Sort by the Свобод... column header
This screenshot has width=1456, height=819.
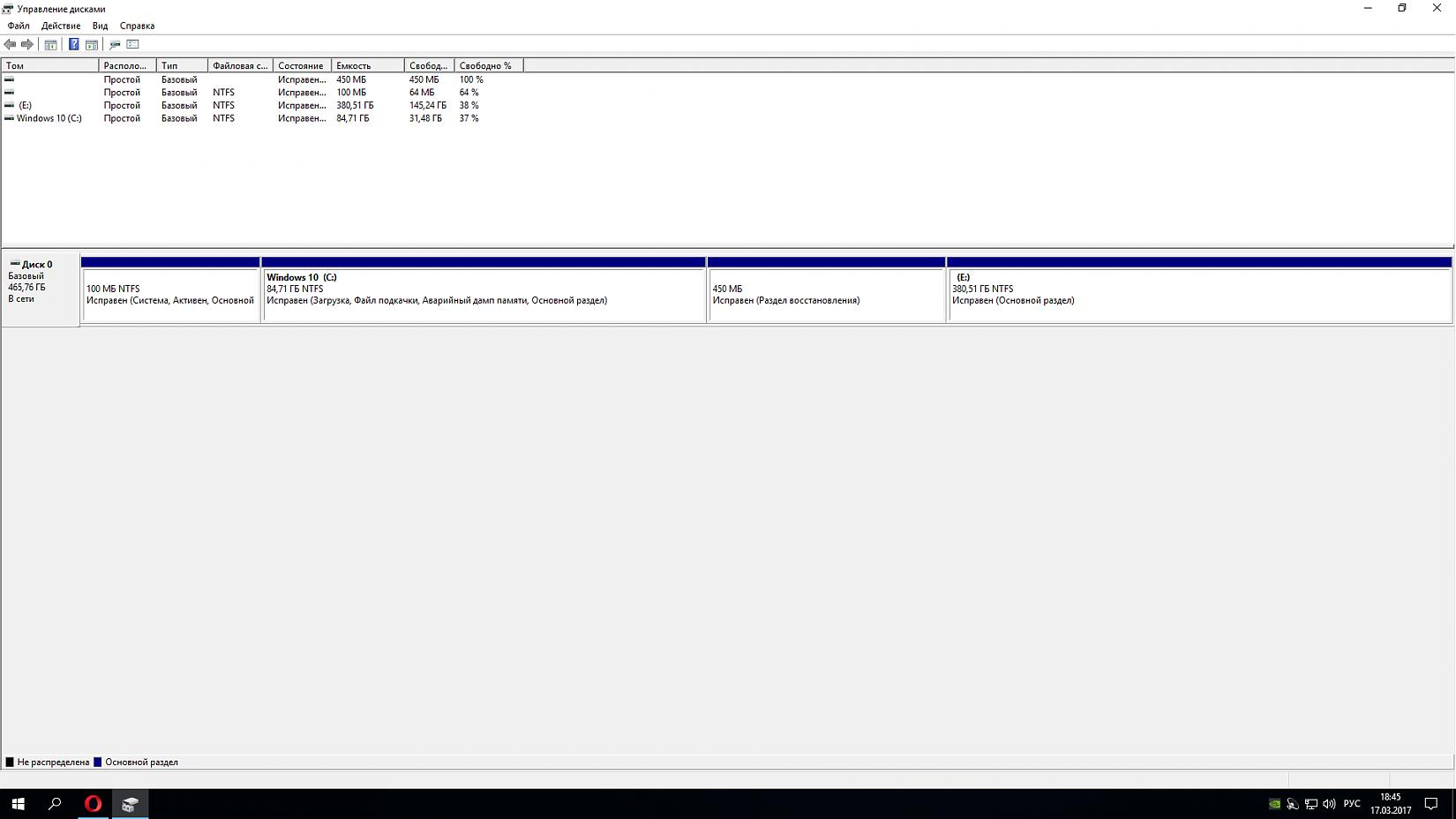(430, 65)
